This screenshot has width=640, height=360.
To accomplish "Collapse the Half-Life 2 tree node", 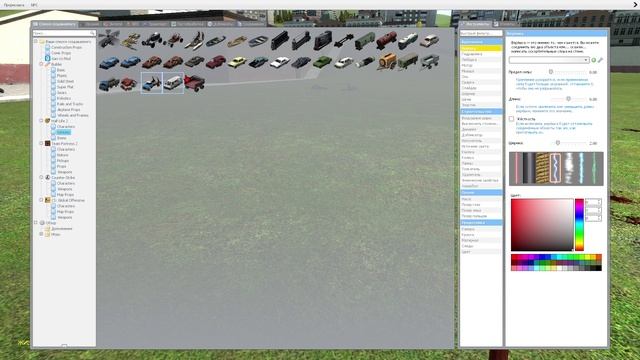I will click(x=41, y=121).
